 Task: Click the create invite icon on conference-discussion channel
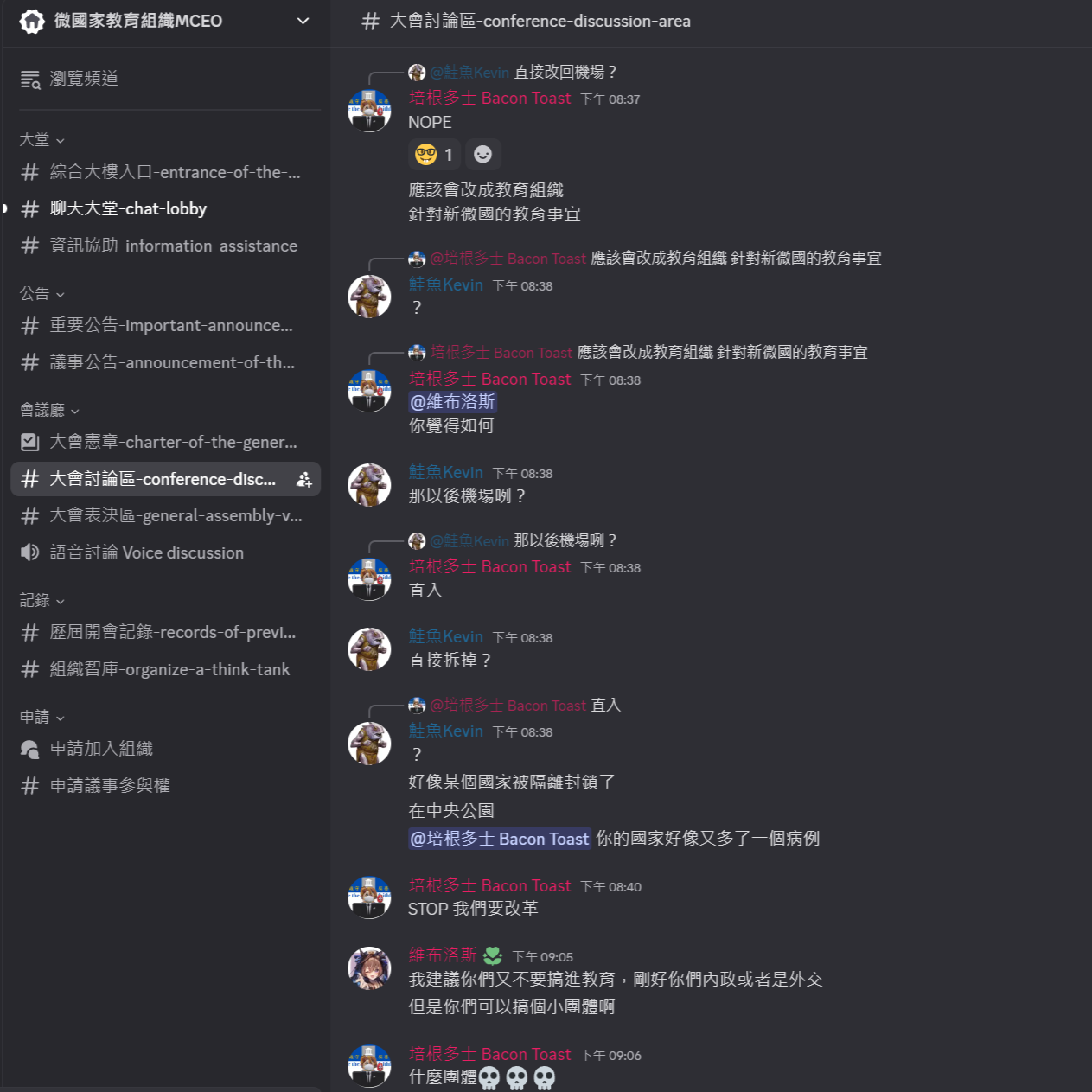[x=303, y=480]
